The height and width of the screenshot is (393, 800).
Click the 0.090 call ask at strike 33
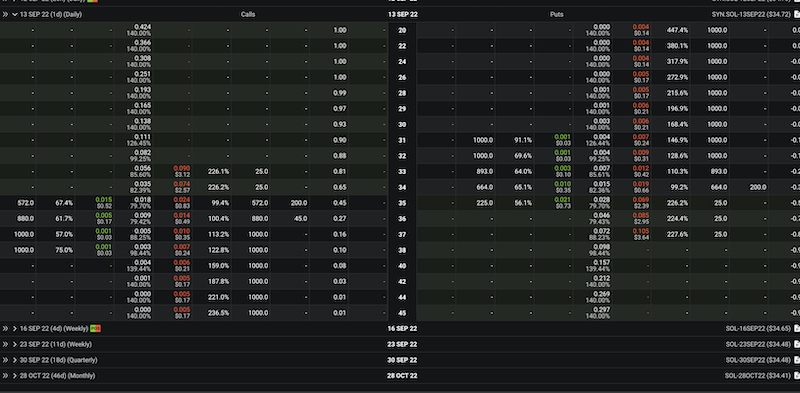coord(182,168)
